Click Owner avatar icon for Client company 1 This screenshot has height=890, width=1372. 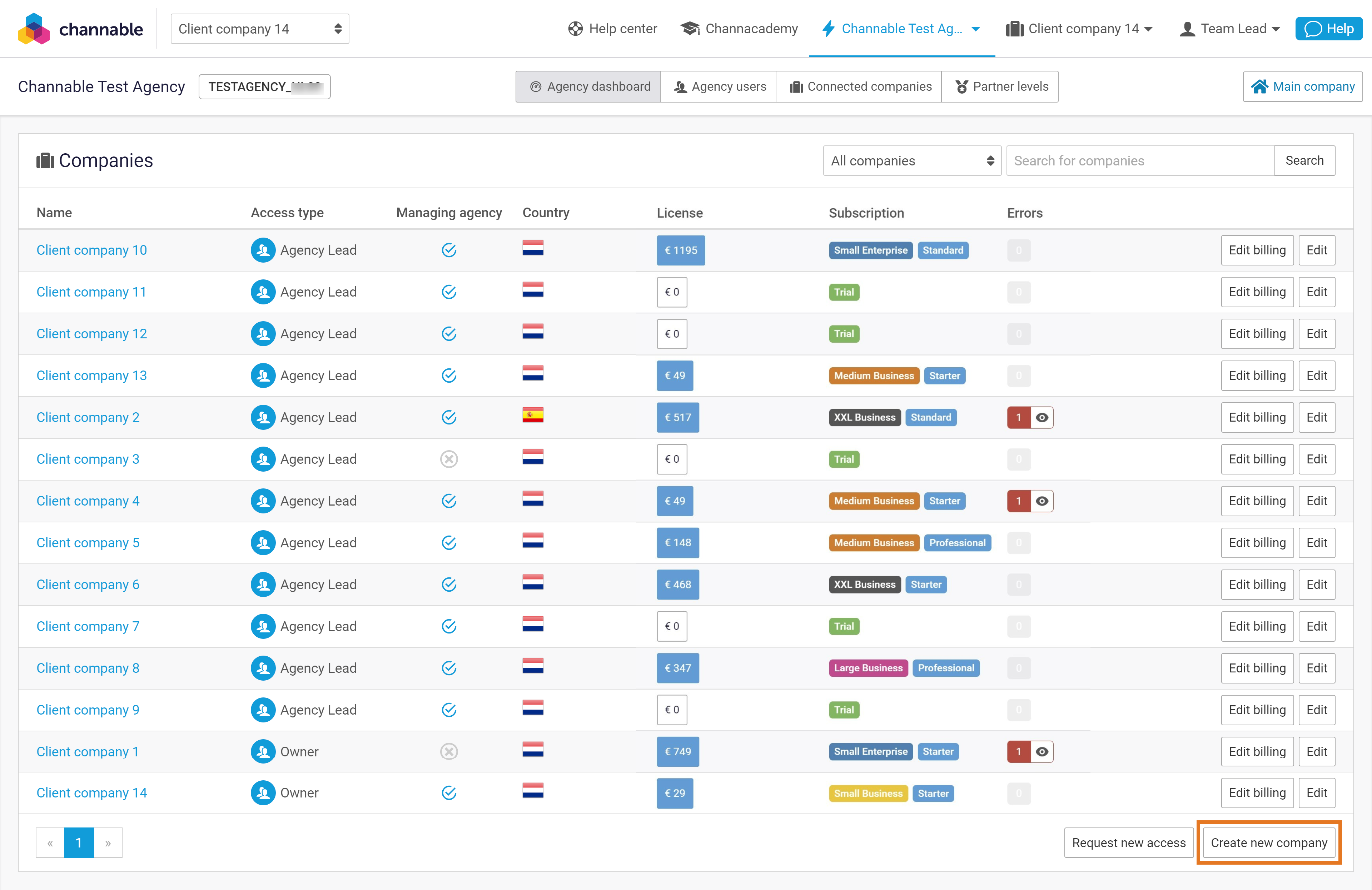[263, 752]
